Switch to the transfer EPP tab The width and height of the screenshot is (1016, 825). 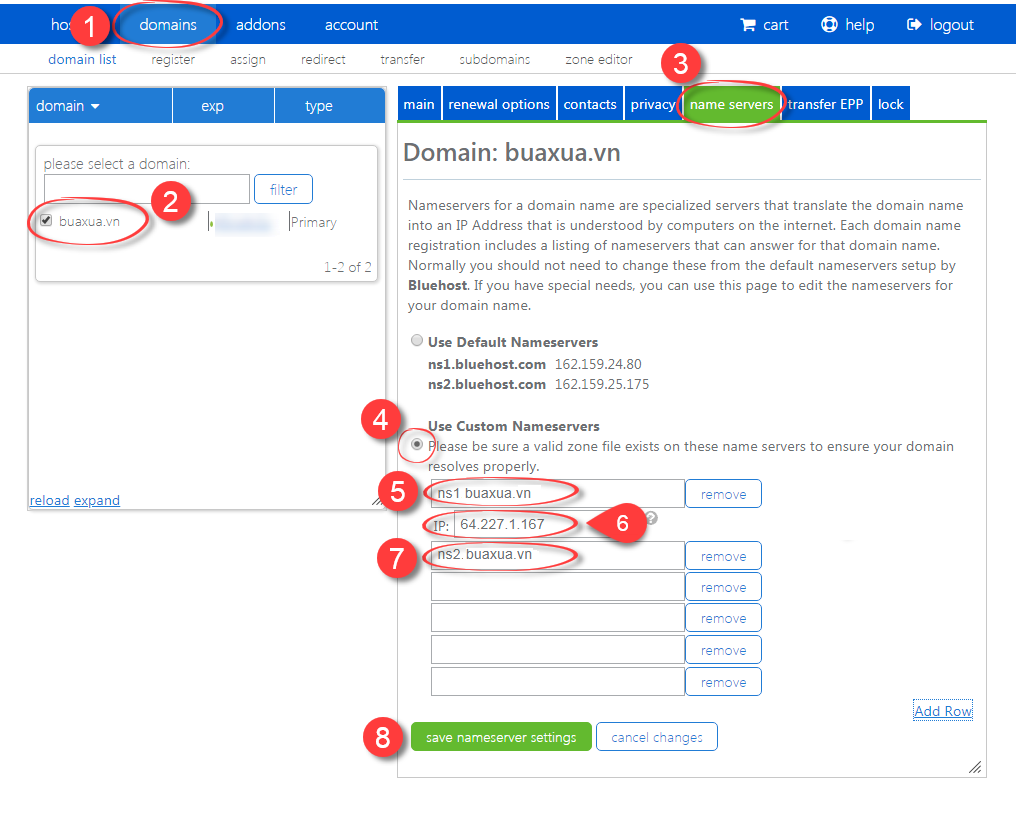point(826,104)
